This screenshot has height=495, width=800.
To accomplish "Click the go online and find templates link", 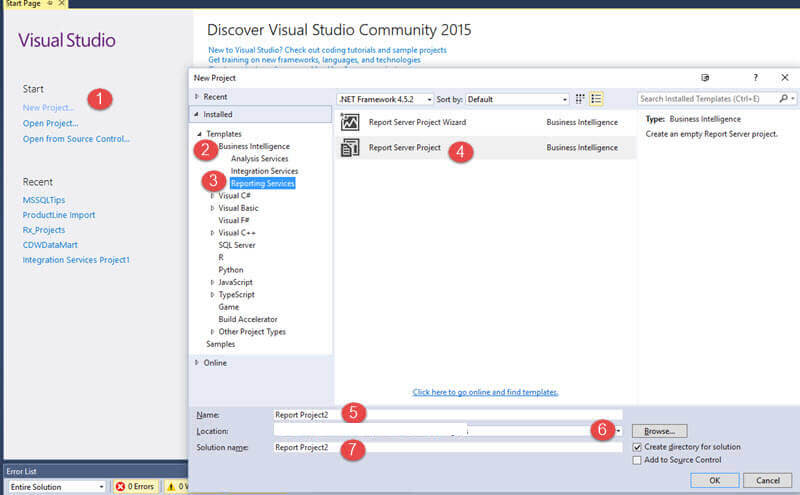I will pyautogui.click(x=485, y=392).
